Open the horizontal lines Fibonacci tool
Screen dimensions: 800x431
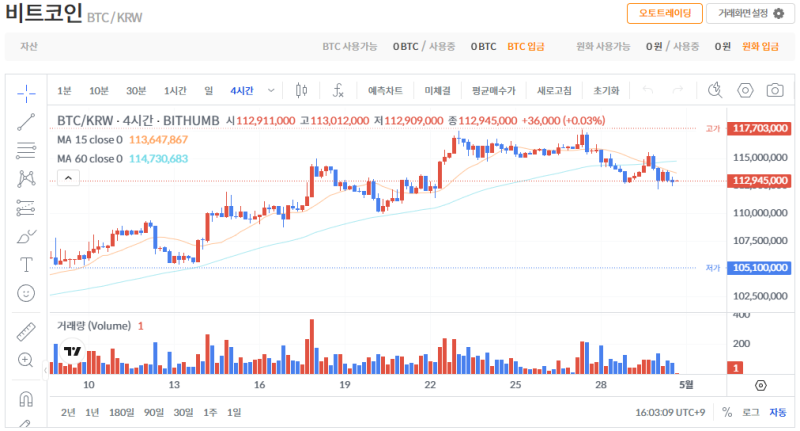[x=26, y=150]
